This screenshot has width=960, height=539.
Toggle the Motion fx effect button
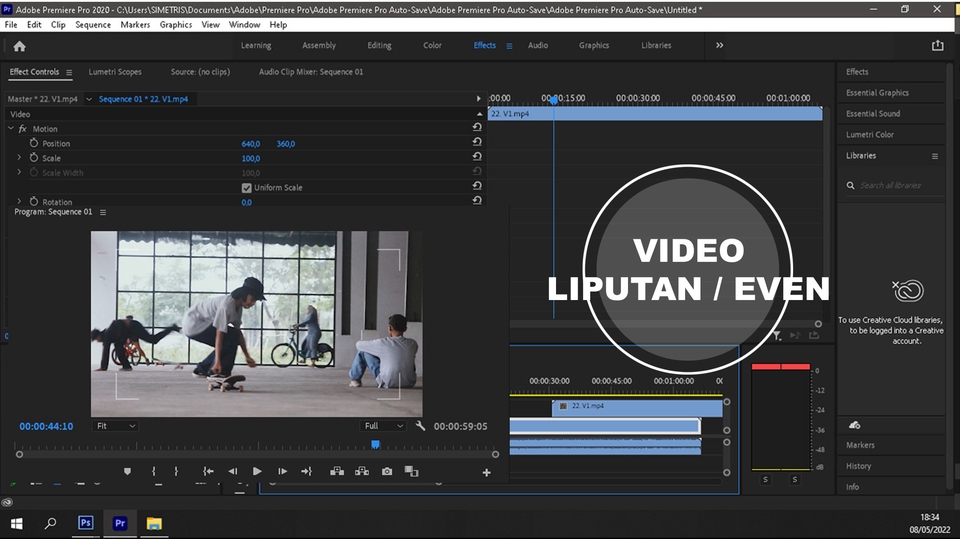point(23,129)
